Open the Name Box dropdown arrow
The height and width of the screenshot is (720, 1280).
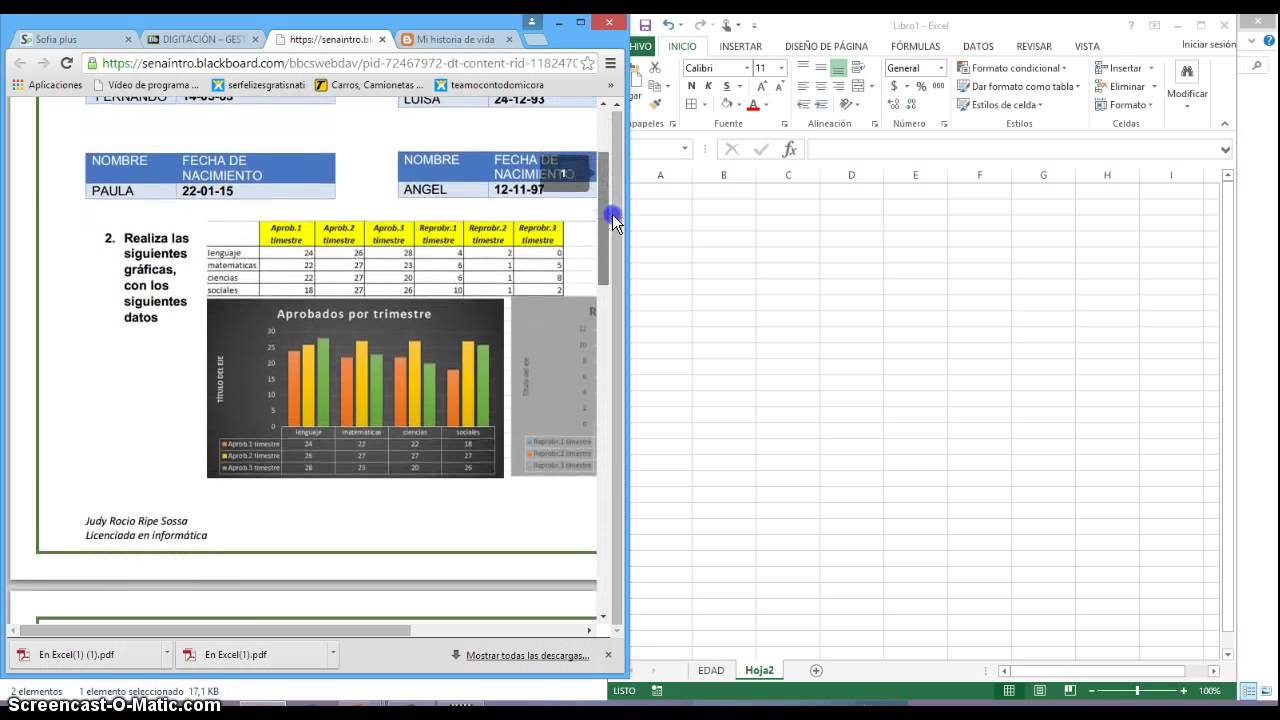(x=685, y=149)
